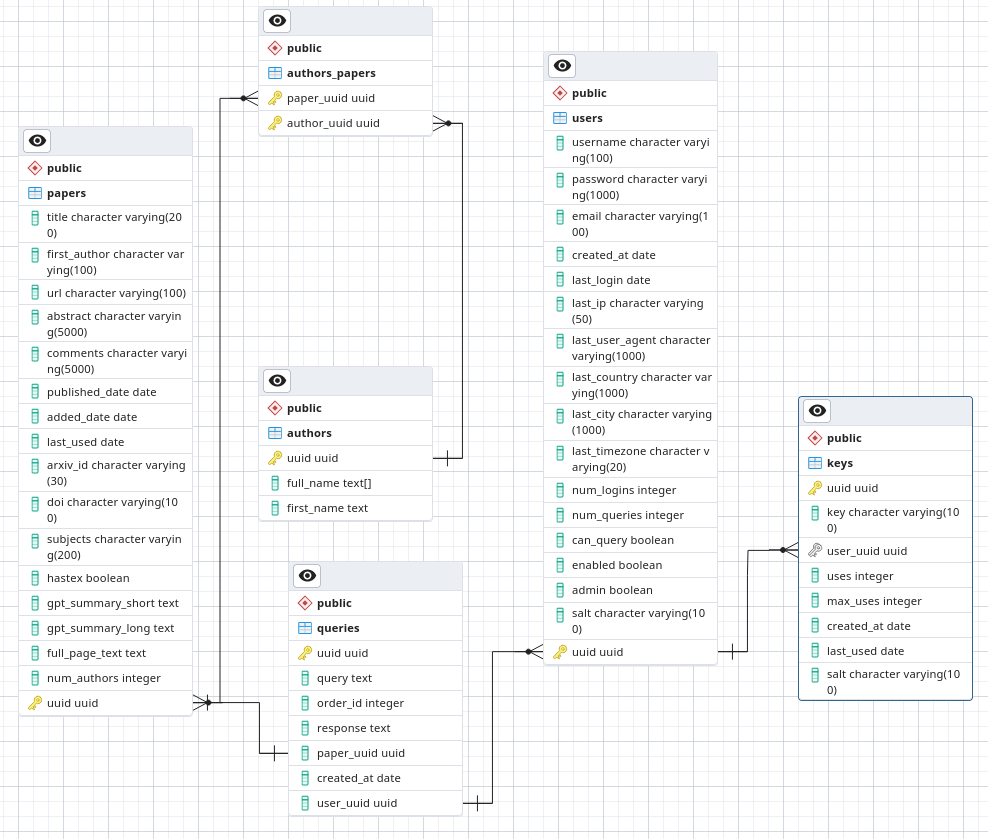Image resolution: width=988 pixels, height=839 pixels.
Task: Toggle the visibility eye on the papers table
Action: [36, 140]
